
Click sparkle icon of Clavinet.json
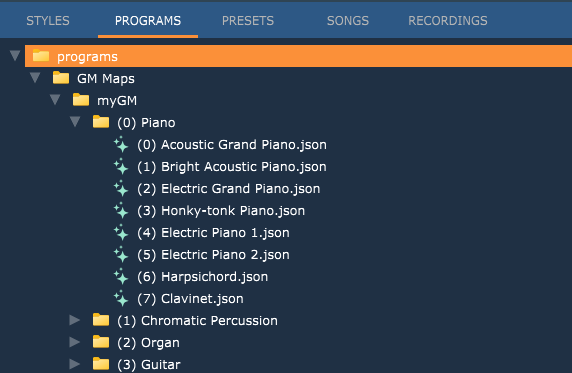click(x=121, y=299)
